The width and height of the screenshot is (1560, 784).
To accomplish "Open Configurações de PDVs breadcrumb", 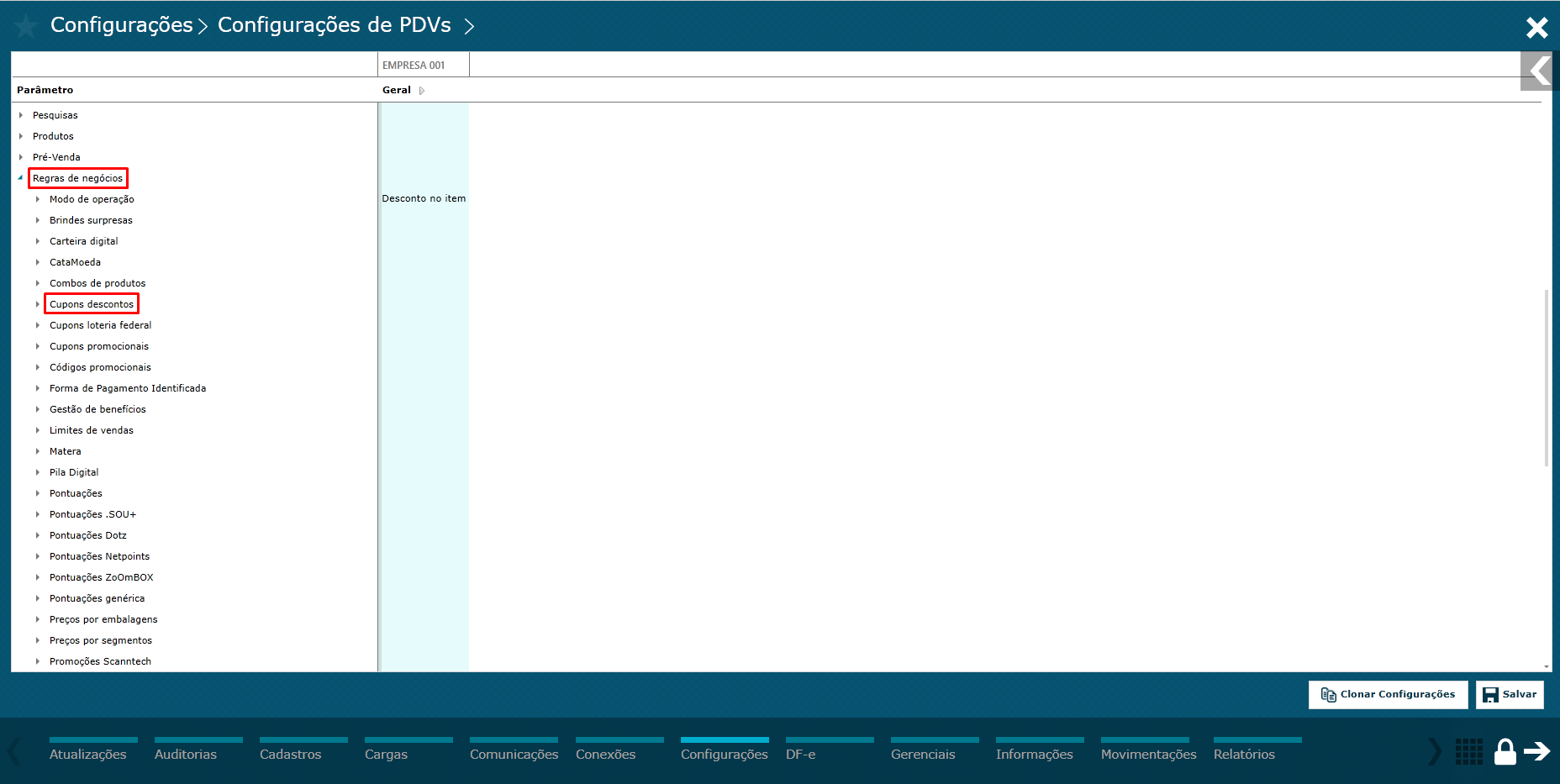I will (335, 25).
